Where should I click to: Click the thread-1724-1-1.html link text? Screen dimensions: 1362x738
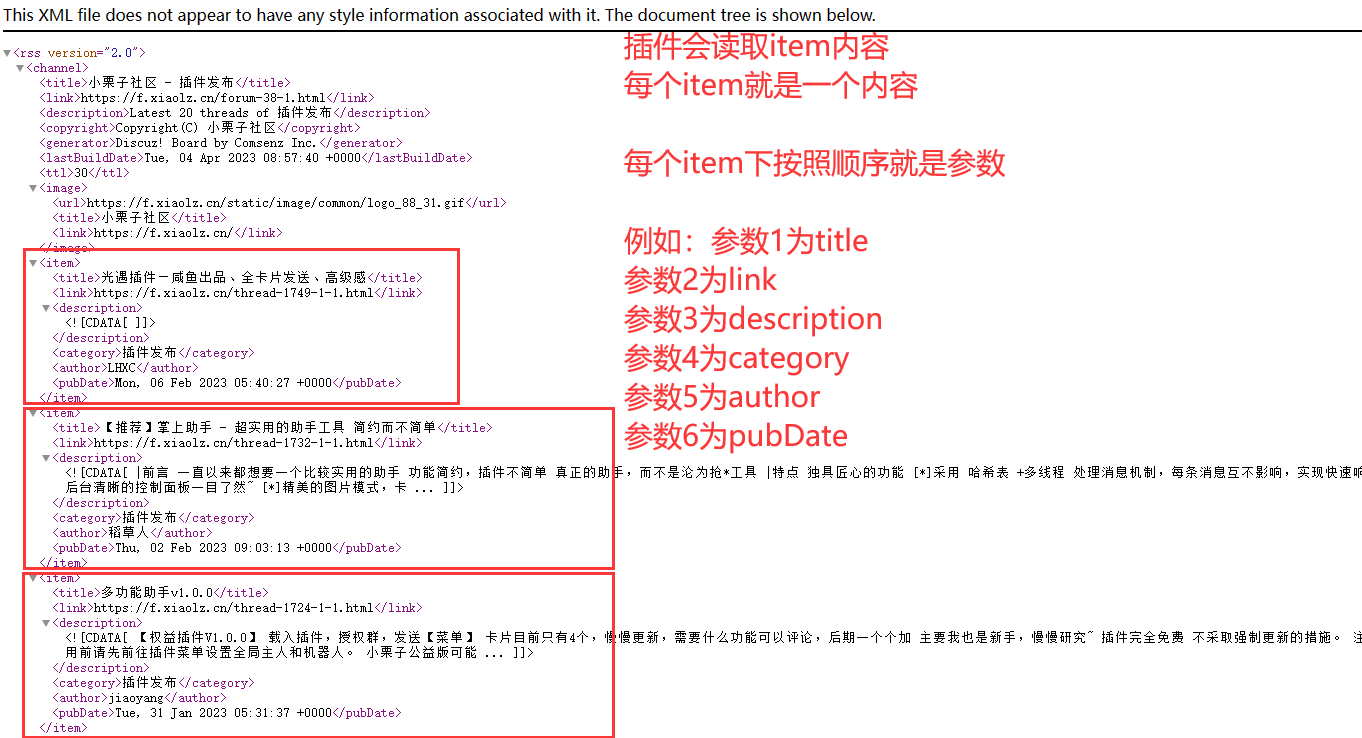click(x=233, y=608)
